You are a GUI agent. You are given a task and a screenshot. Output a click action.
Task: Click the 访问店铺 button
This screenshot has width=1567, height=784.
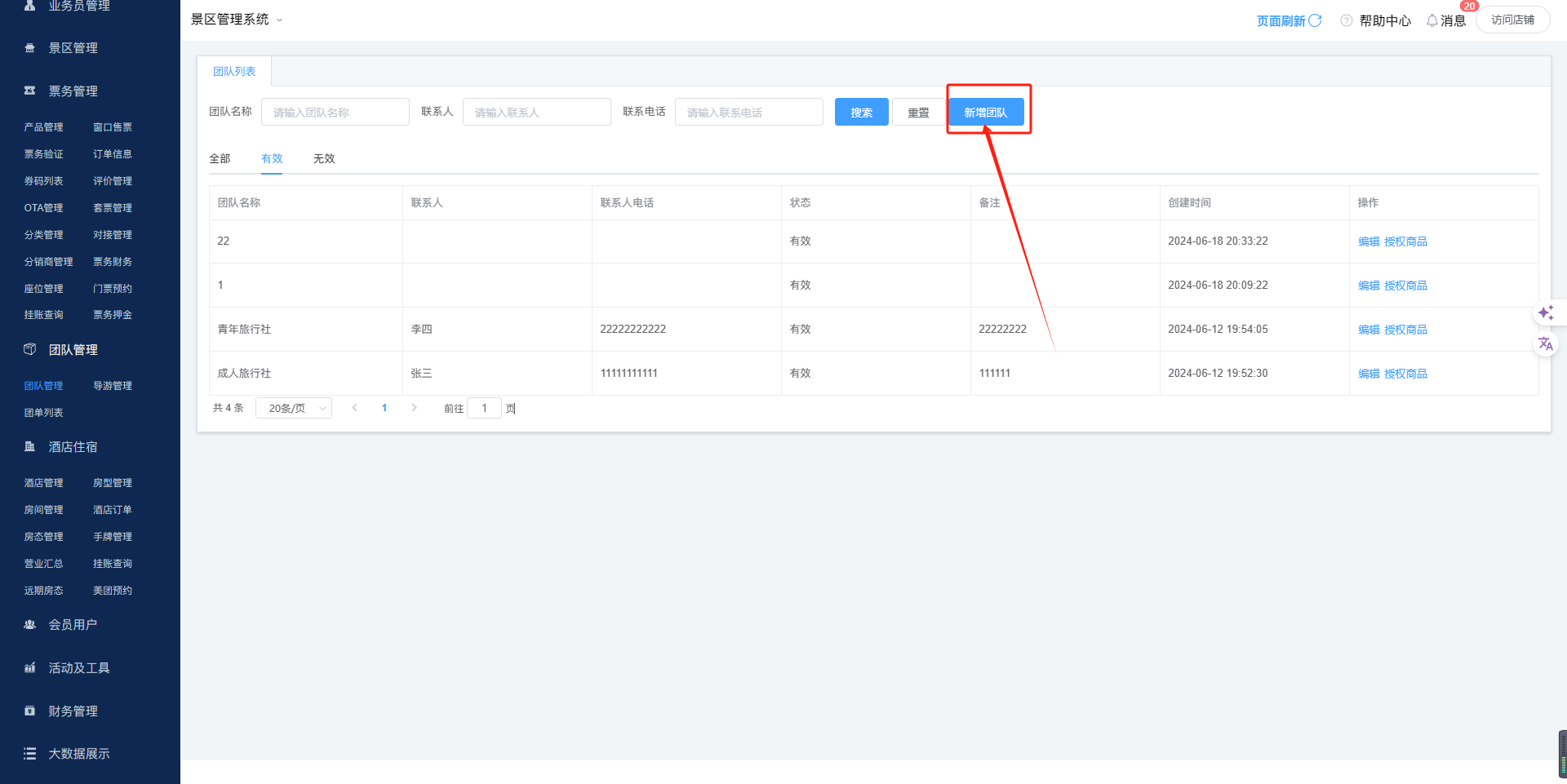pos(1512,20)
